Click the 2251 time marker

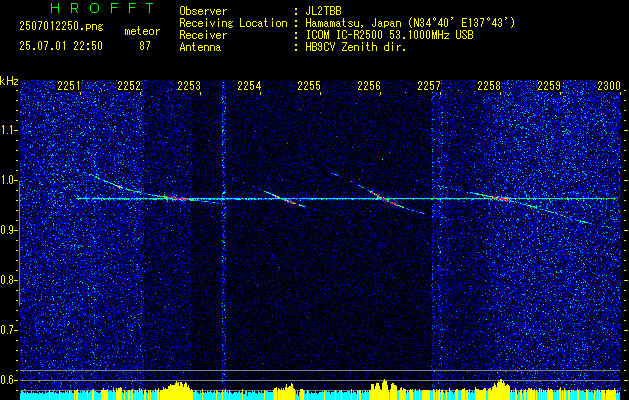point(69,85)
